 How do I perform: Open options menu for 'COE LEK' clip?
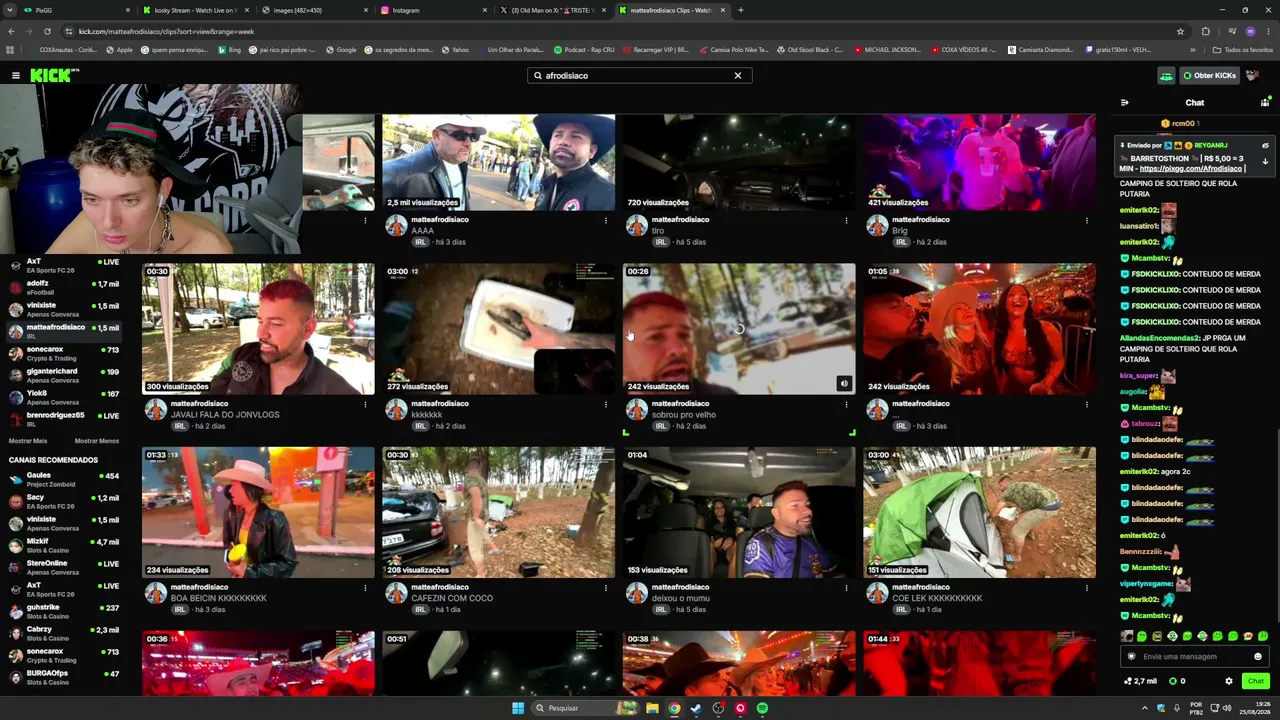pyautogui.click(x=1087, y=589)
